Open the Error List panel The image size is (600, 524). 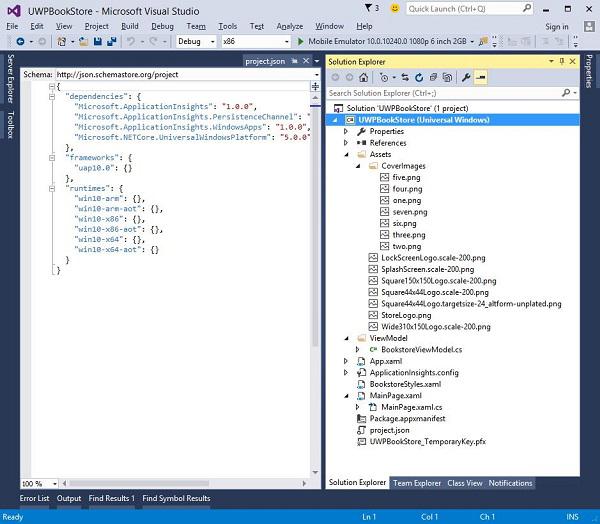coord(34,498)
